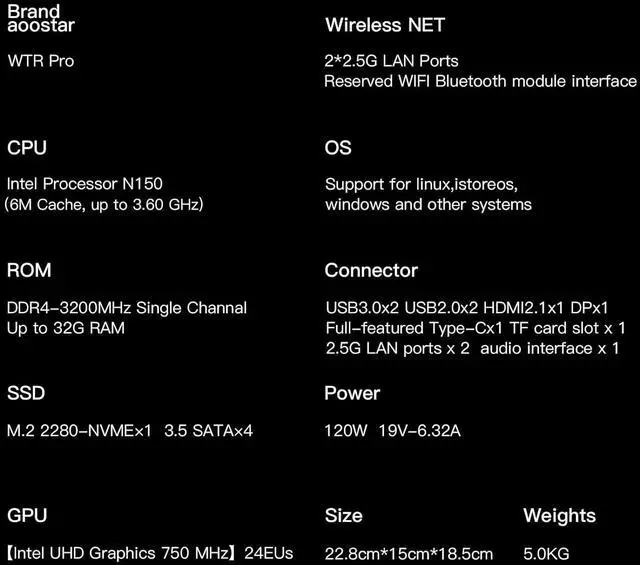Select the Support for linux,istoreos text
This screenshot has height=565, width=640.
[421, 184]
